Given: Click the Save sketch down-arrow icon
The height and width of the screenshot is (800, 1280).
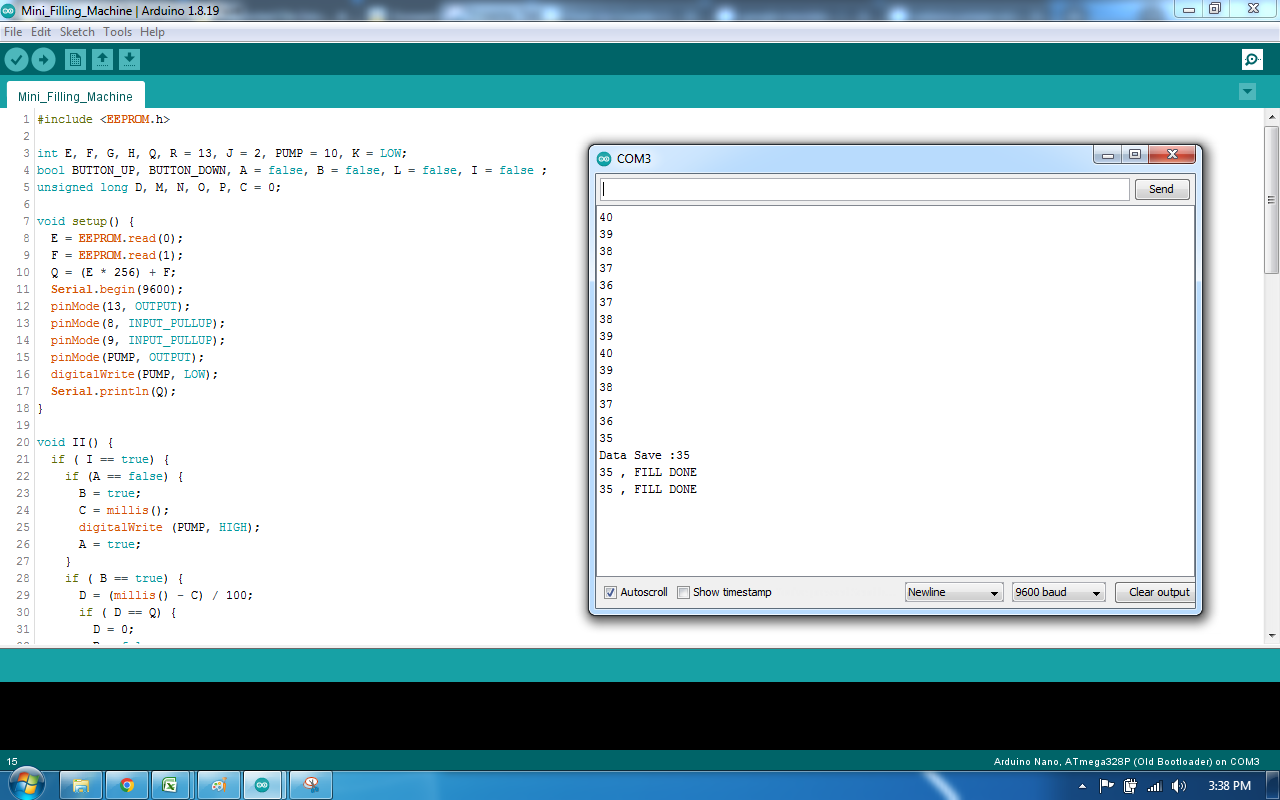Looking at the screenshot, I should coord(129,60).
